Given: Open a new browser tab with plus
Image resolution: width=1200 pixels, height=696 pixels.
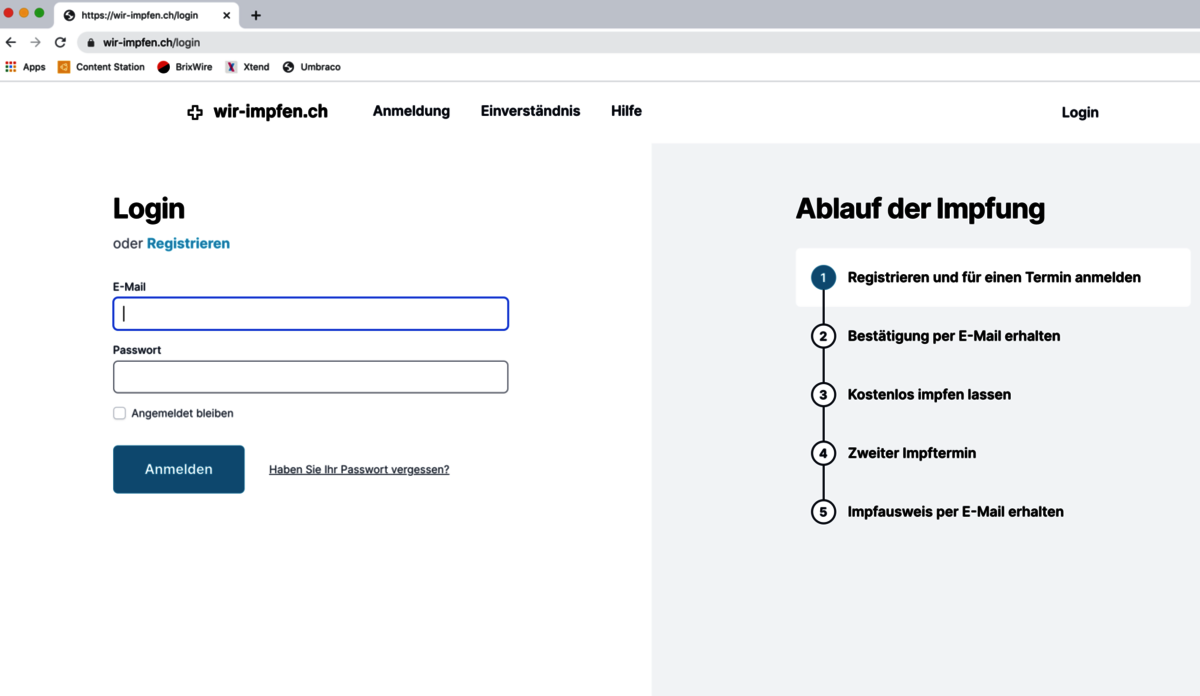Looking at the screenshot, I should (256, 15).
